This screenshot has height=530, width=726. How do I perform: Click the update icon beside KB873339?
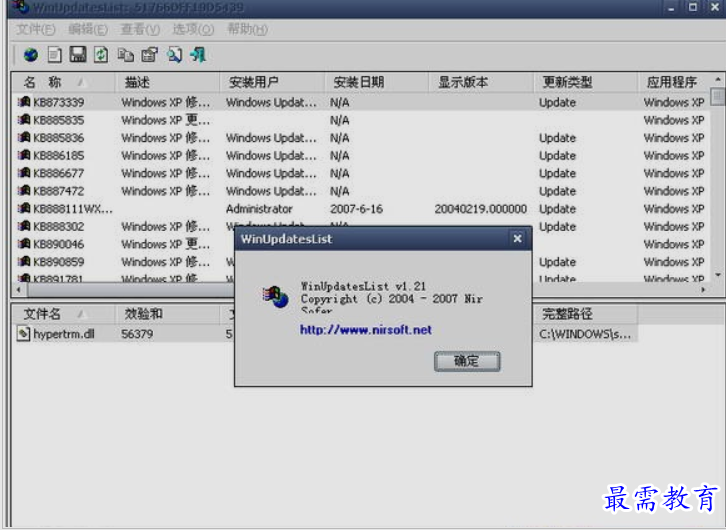tap(24, 102)
